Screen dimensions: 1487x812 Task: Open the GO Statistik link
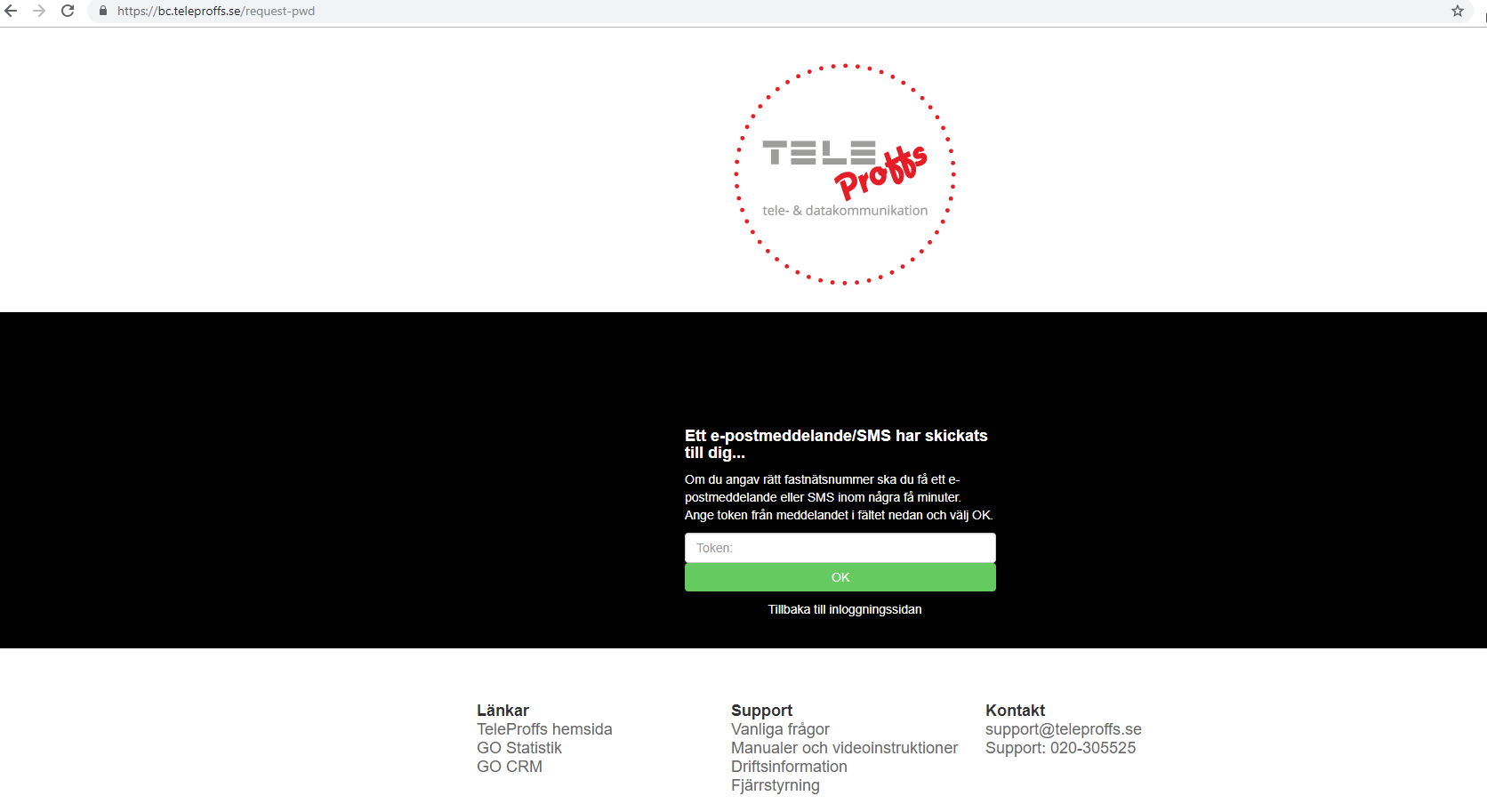(x=519, y=748)
